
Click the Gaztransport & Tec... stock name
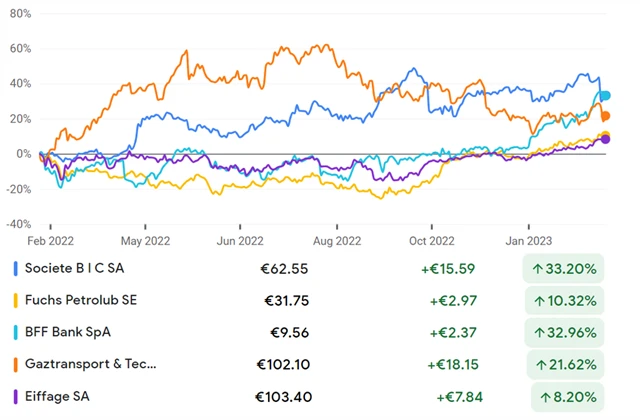(x=91, y=363)
